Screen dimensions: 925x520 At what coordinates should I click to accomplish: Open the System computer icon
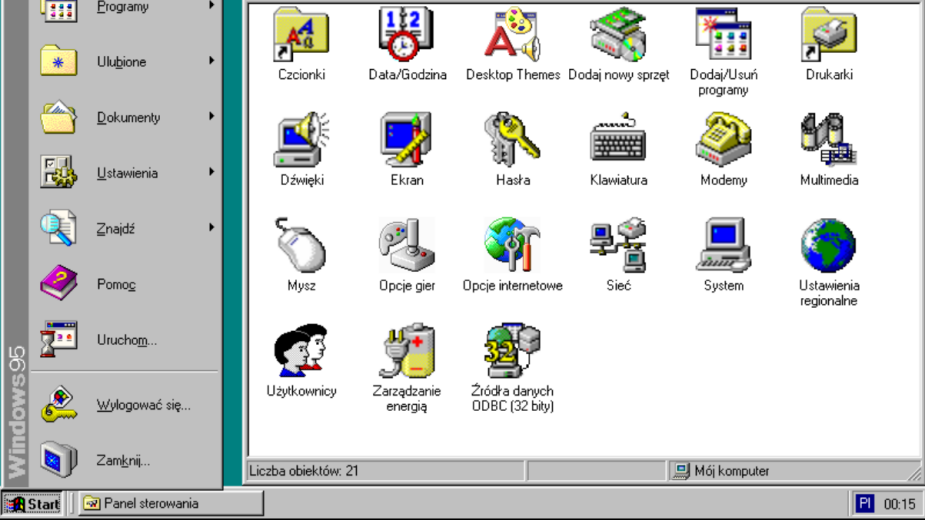[723, 246]
